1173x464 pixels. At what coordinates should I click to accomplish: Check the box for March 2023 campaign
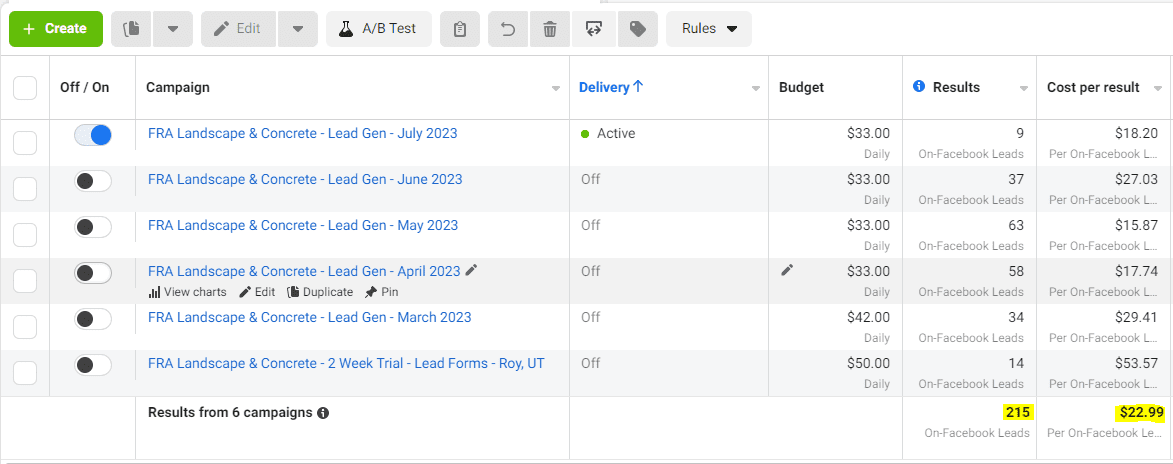[25, 326]
